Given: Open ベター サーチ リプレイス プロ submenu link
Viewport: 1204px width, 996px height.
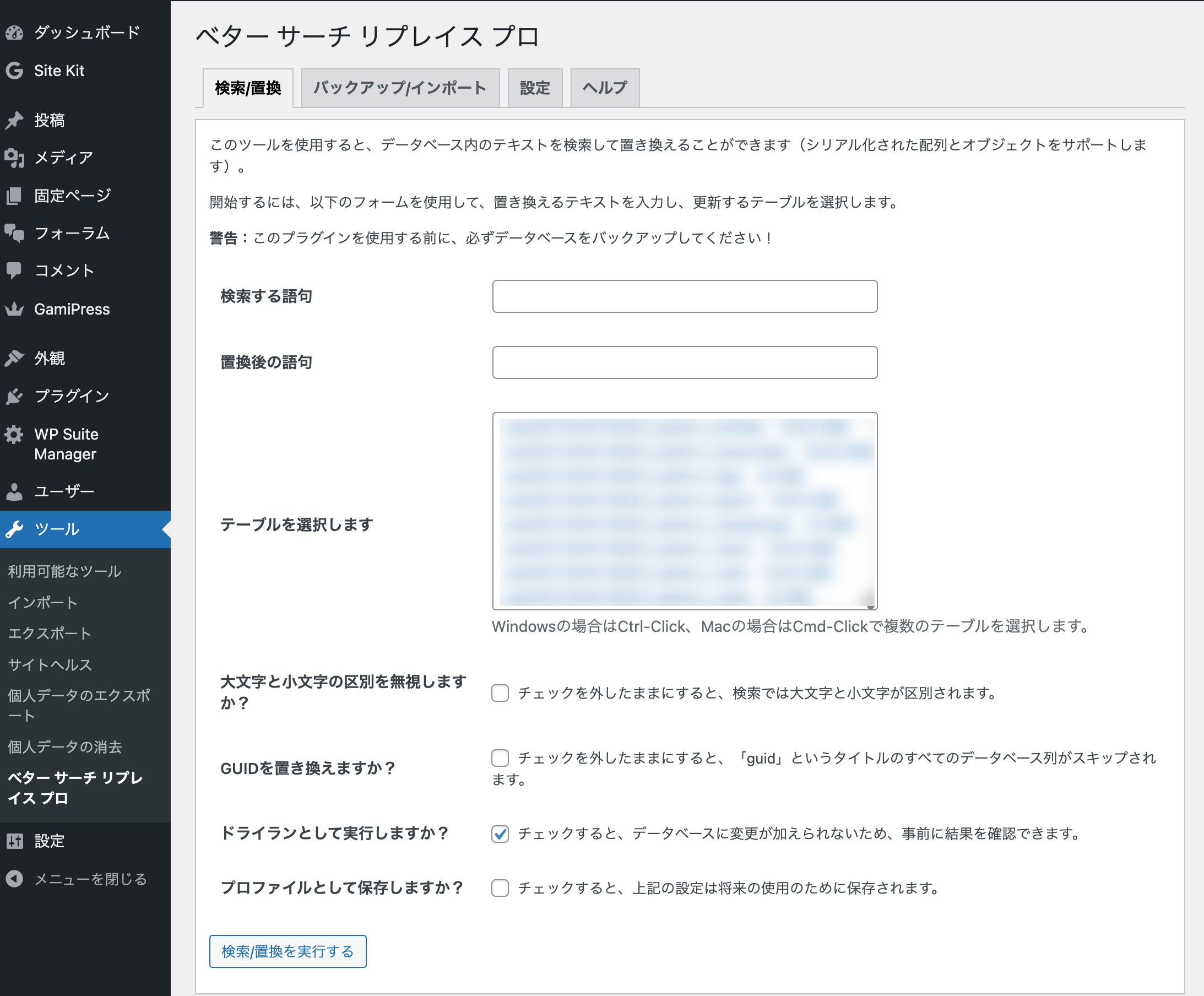Looking at the screenshot, I should pos(75,788).
